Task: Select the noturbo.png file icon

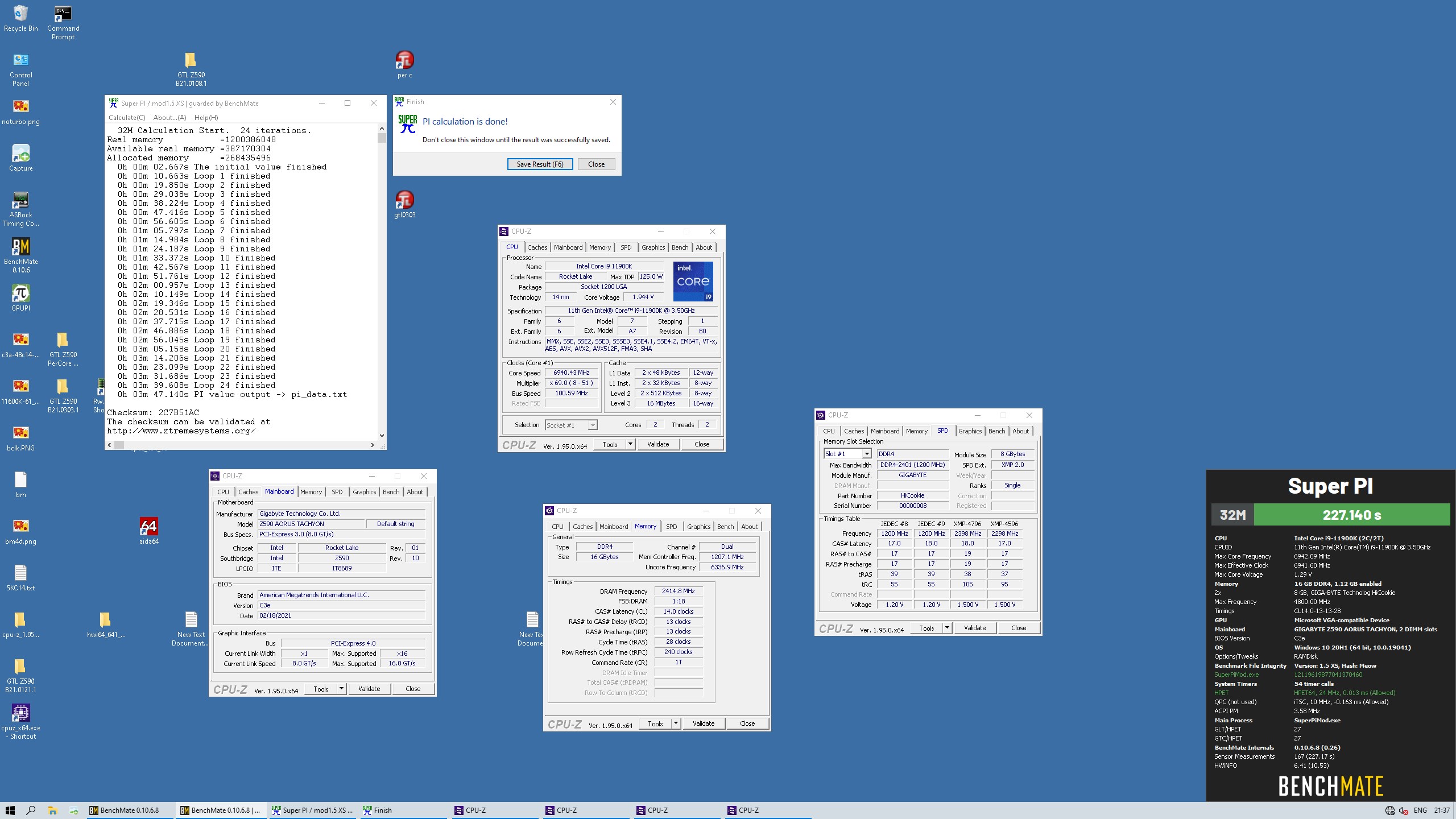Action: 20,111
